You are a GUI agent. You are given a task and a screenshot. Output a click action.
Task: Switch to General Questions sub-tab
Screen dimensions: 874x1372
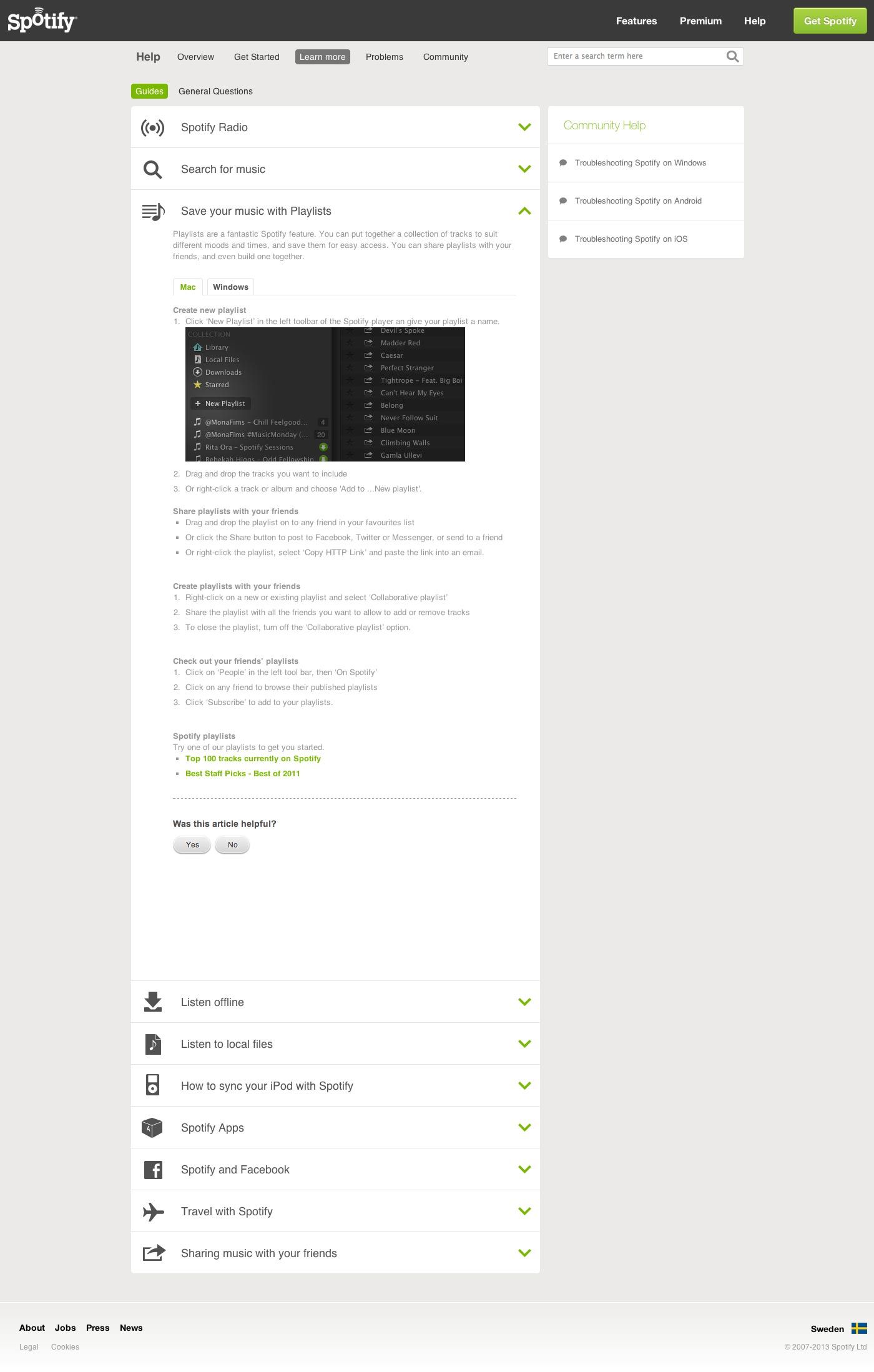(215, 91)
